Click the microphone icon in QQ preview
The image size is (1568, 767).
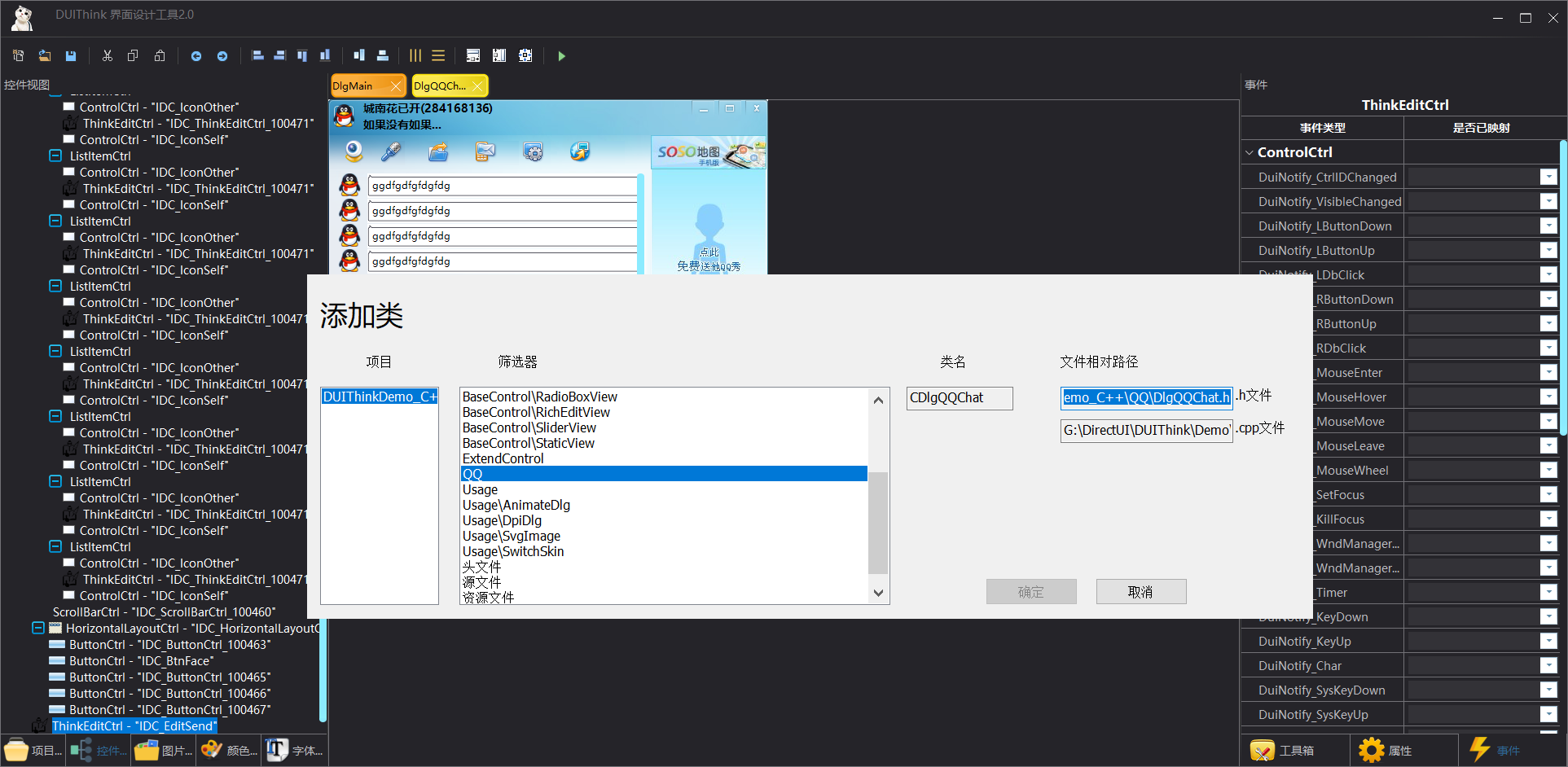pos(391,151)
